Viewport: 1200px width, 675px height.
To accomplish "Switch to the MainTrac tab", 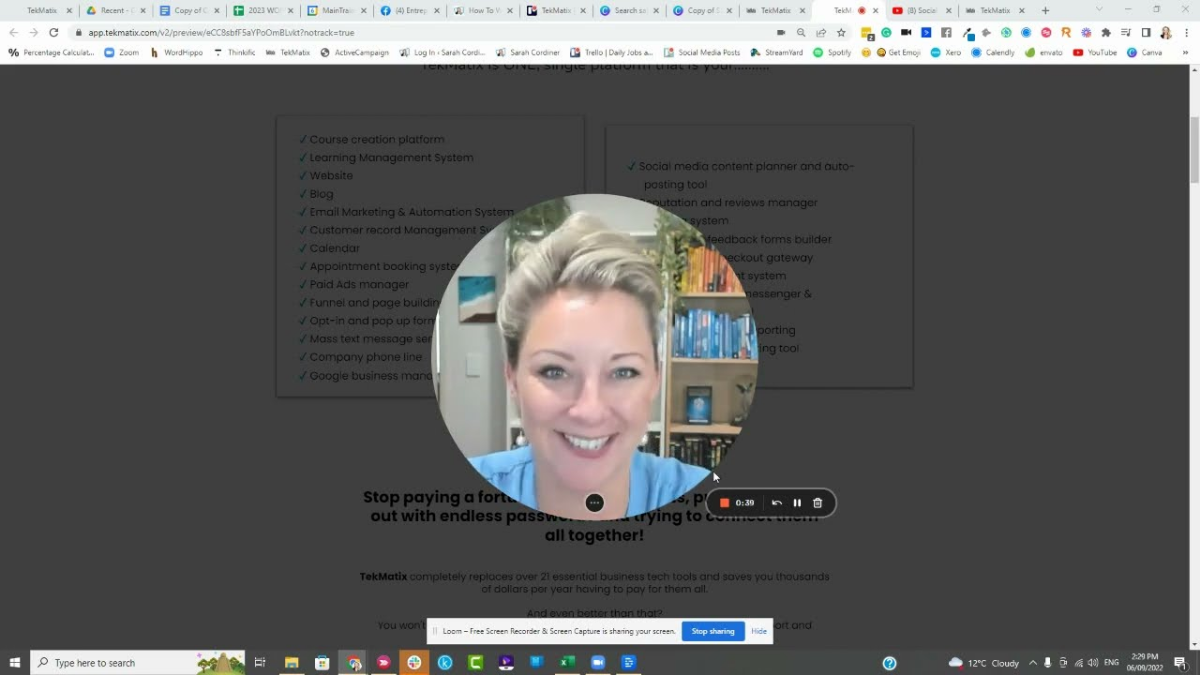I will 336,10.
